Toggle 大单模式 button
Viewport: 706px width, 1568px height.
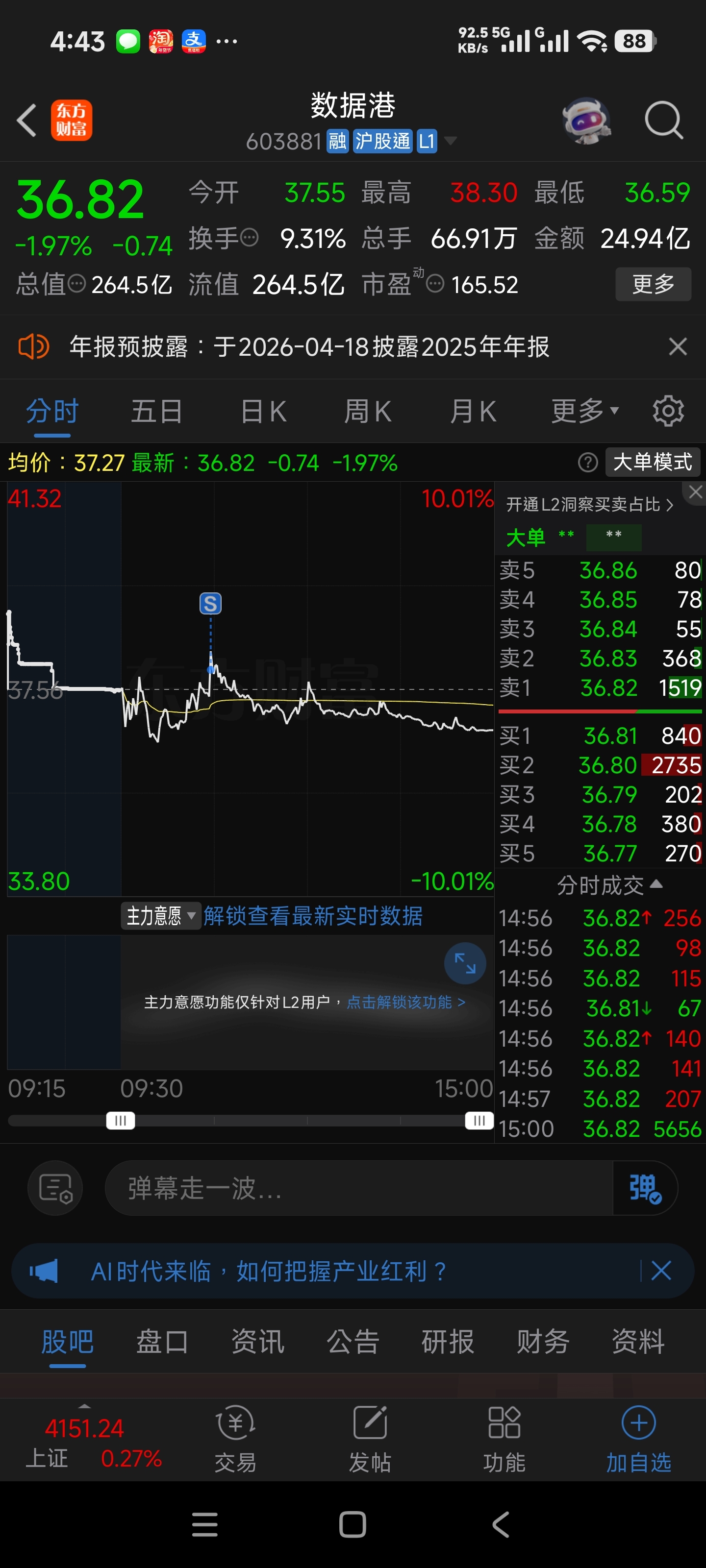(653, 462)
